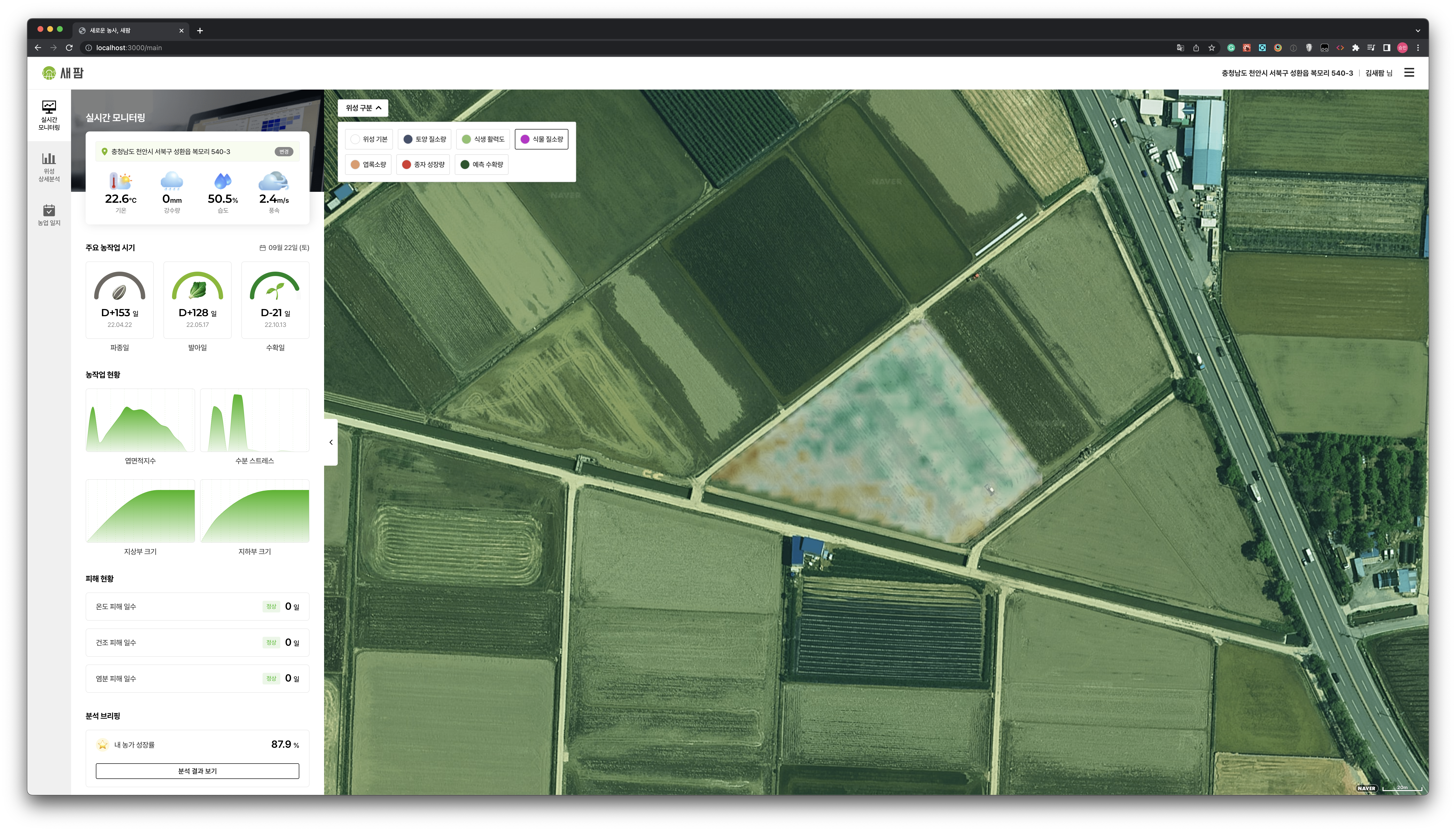Select the 토양 질소량 layer option
This screenshot has height=831, width=1456.
[x=425, y=139]
